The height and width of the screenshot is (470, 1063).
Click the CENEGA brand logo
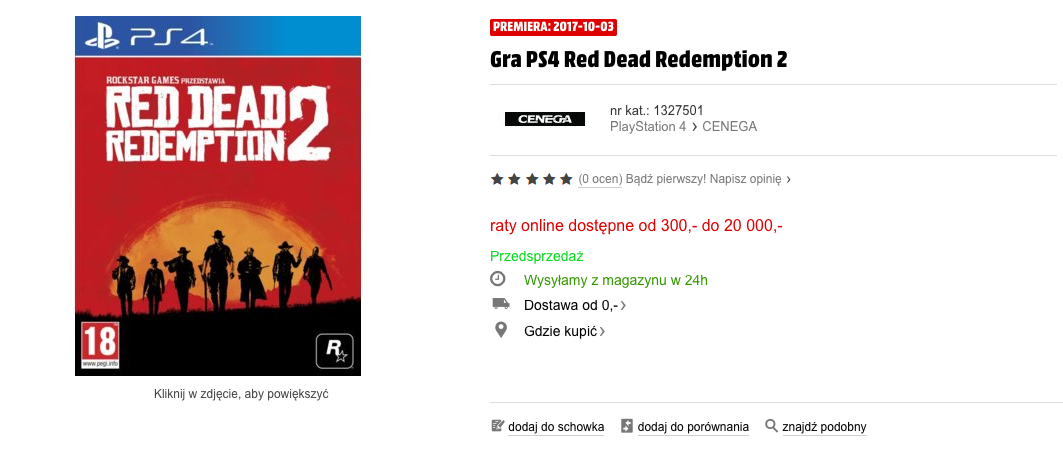pyautogui.click(x=544, y=119)
